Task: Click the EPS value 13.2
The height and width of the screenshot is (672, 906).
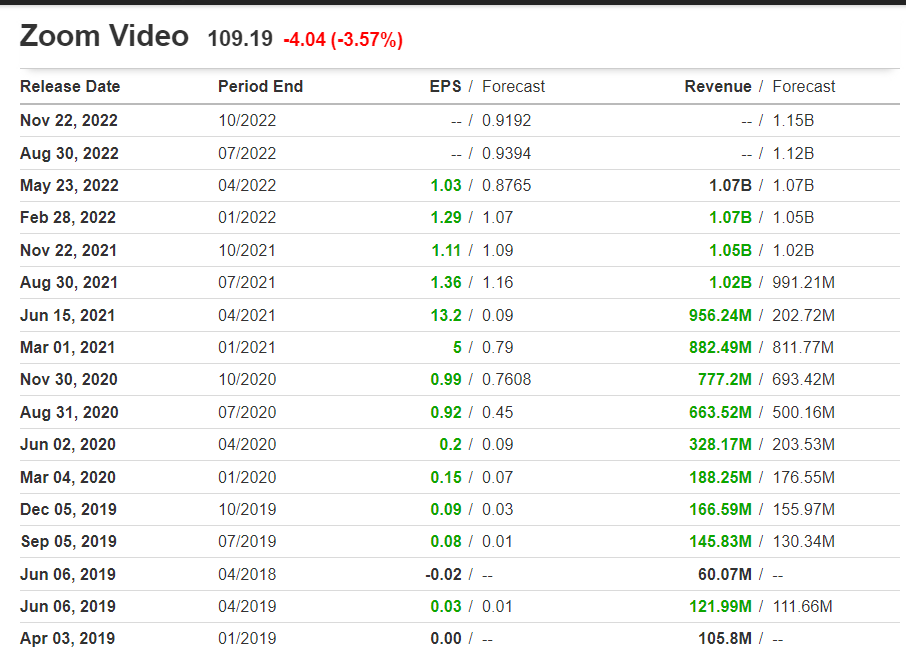Action: [446, 315]
